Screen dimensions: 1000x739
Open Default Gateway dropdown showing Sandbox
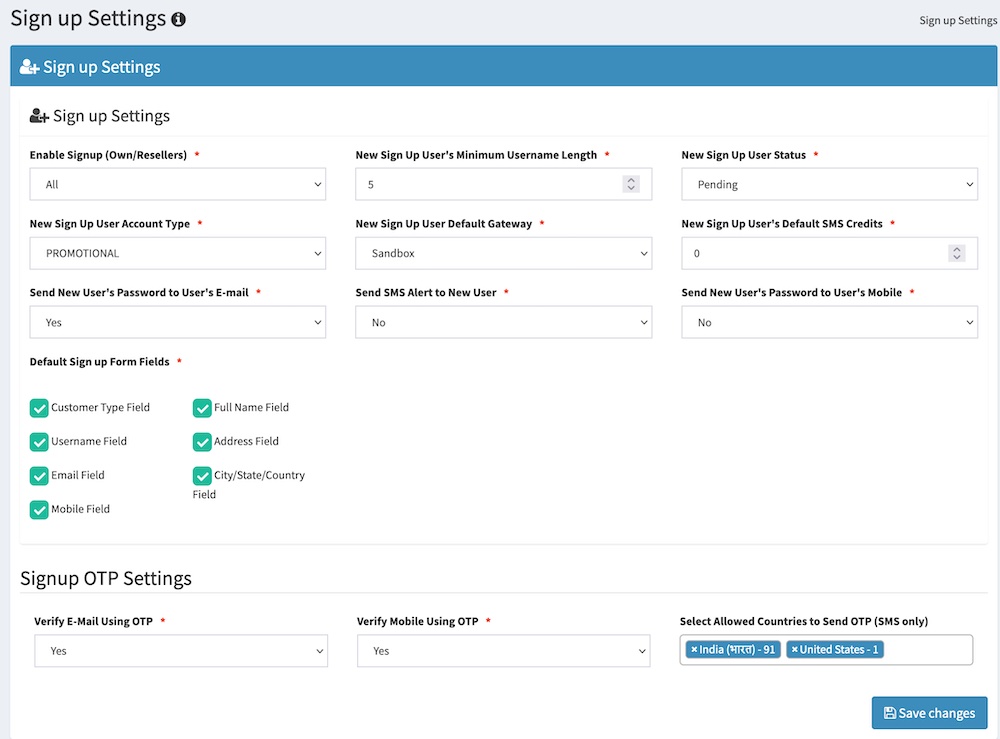(503, 253)
